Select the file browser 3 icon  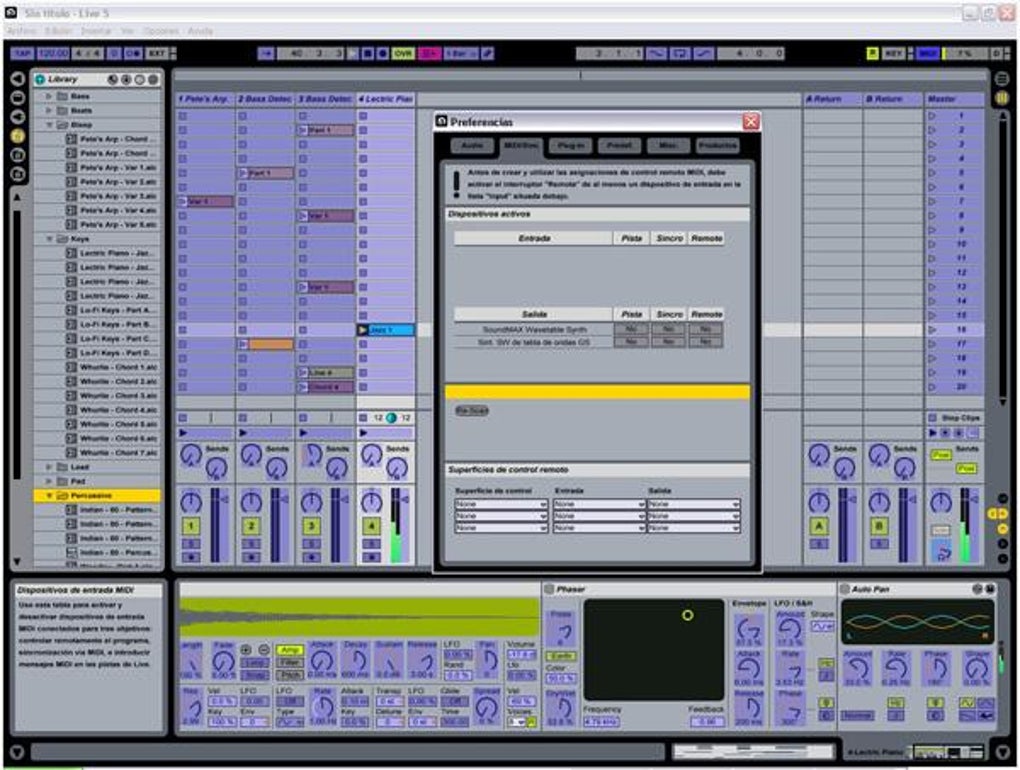tap(18, 174)
